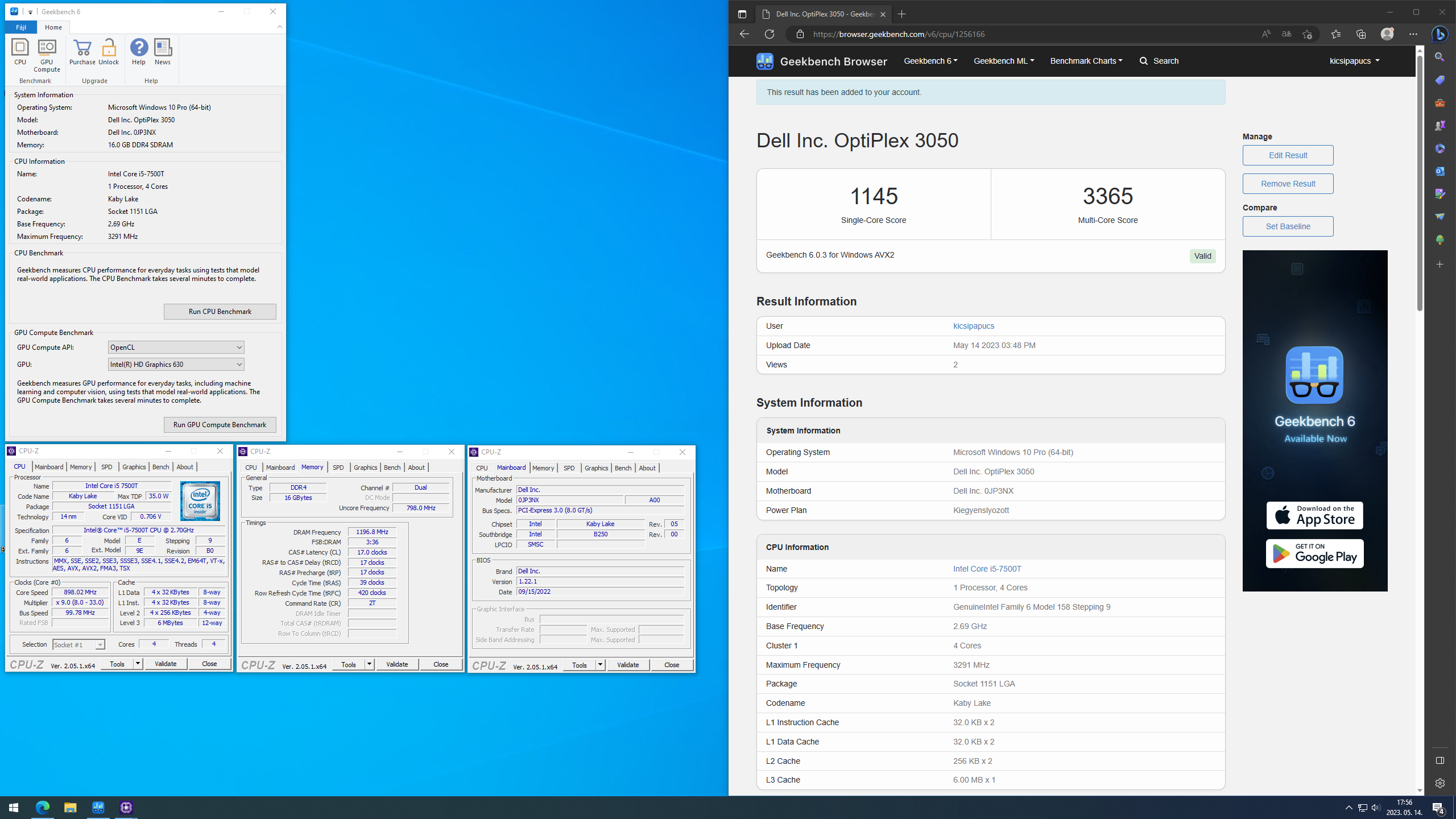The image size is (1456, 819).
Task: Click the Edit Result button
Action: point(1288,155)
